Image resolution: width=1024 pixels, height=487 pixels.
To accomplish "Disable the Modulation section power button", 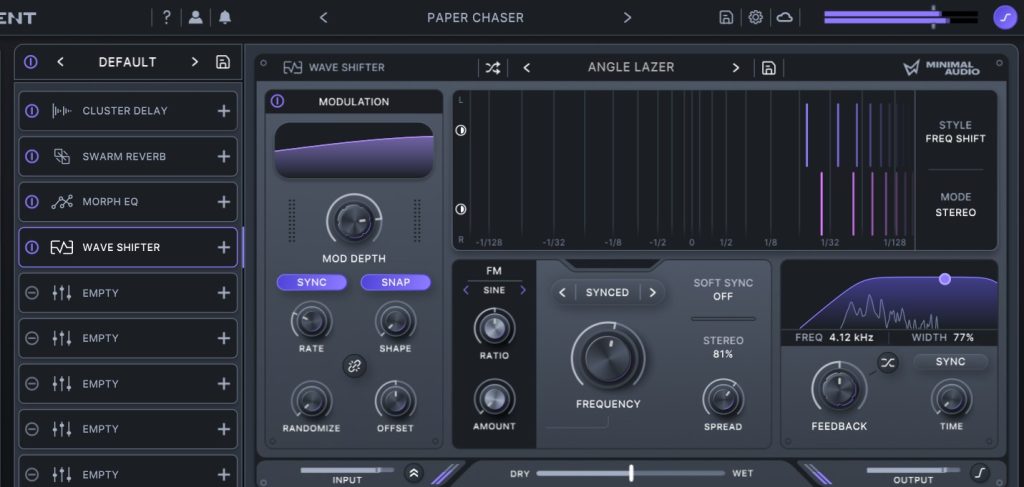I will (277, 102).
